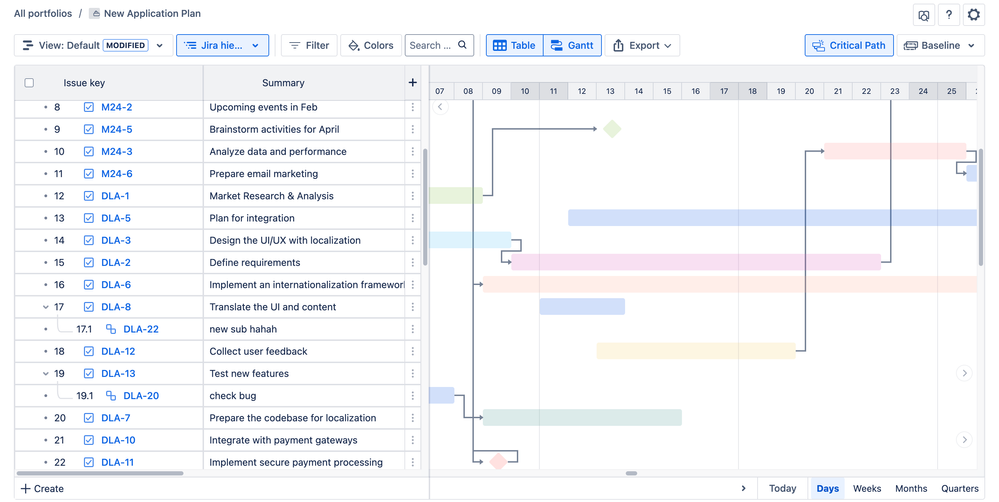Image resolution: width=999 pixels, height=502 pixels.
Task: Select the Days timescale
Action: (x=827, y=488)
